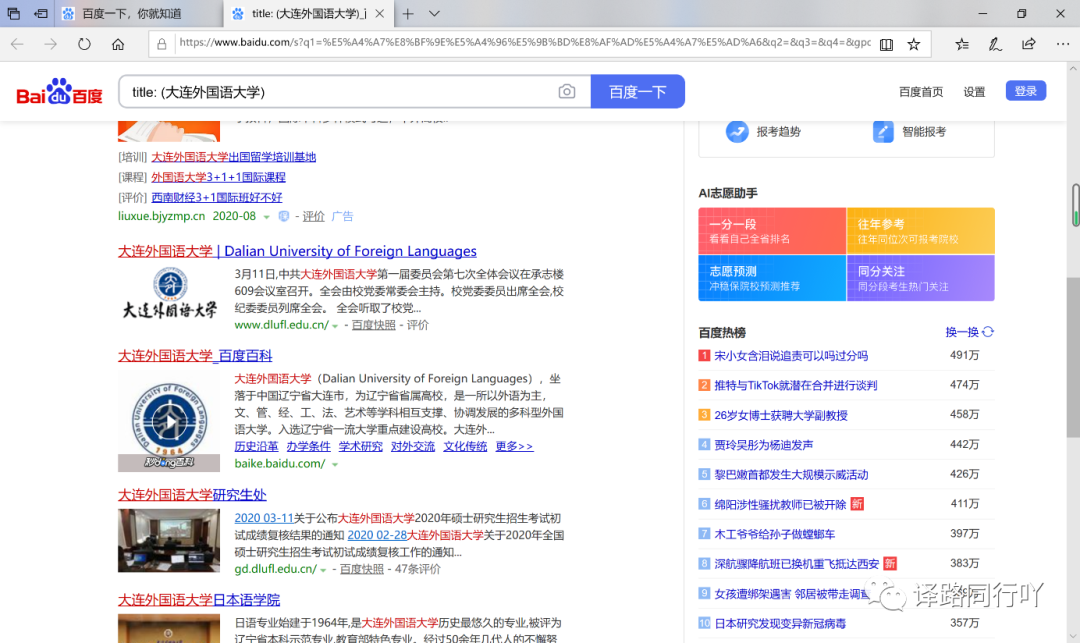Click the 报考趋势 icon

(737, 131)
